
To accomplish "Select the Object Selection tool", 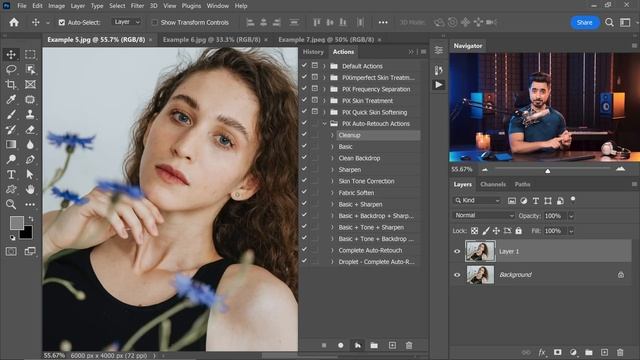I will [30, 69].
